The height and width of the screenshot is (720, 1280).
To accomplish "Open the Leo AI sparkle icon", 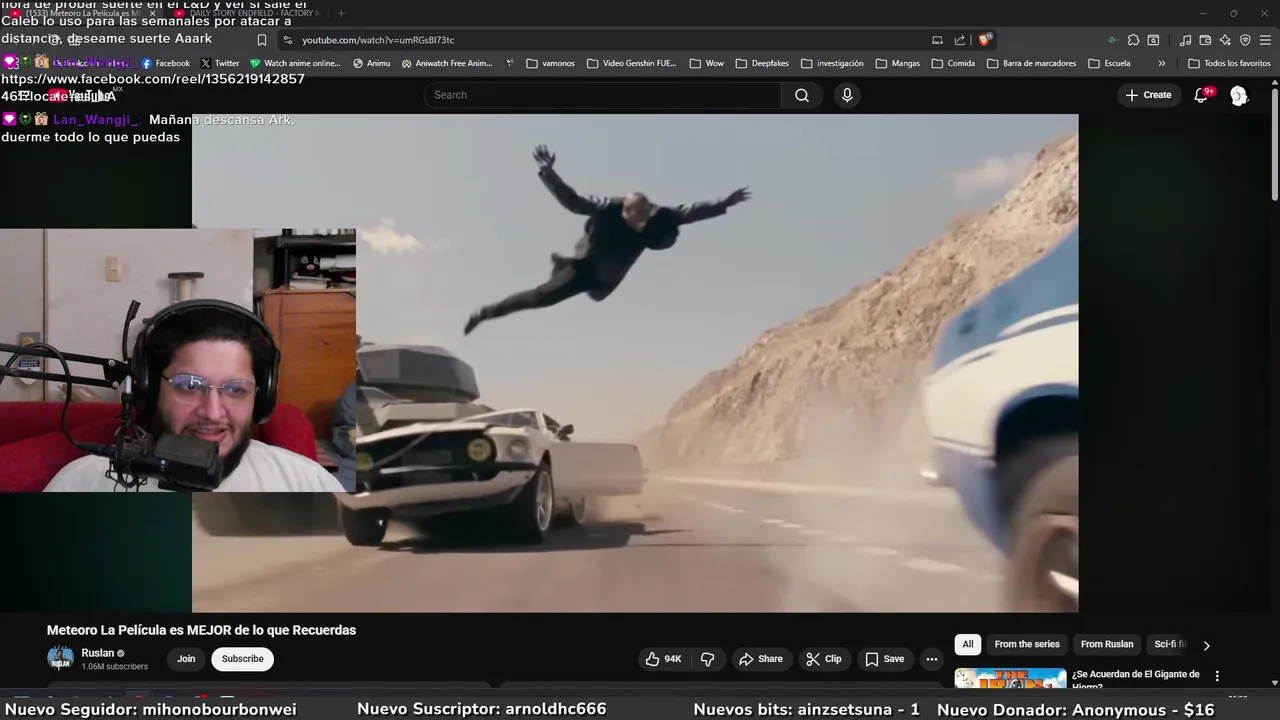I will tap(1225, 40).
